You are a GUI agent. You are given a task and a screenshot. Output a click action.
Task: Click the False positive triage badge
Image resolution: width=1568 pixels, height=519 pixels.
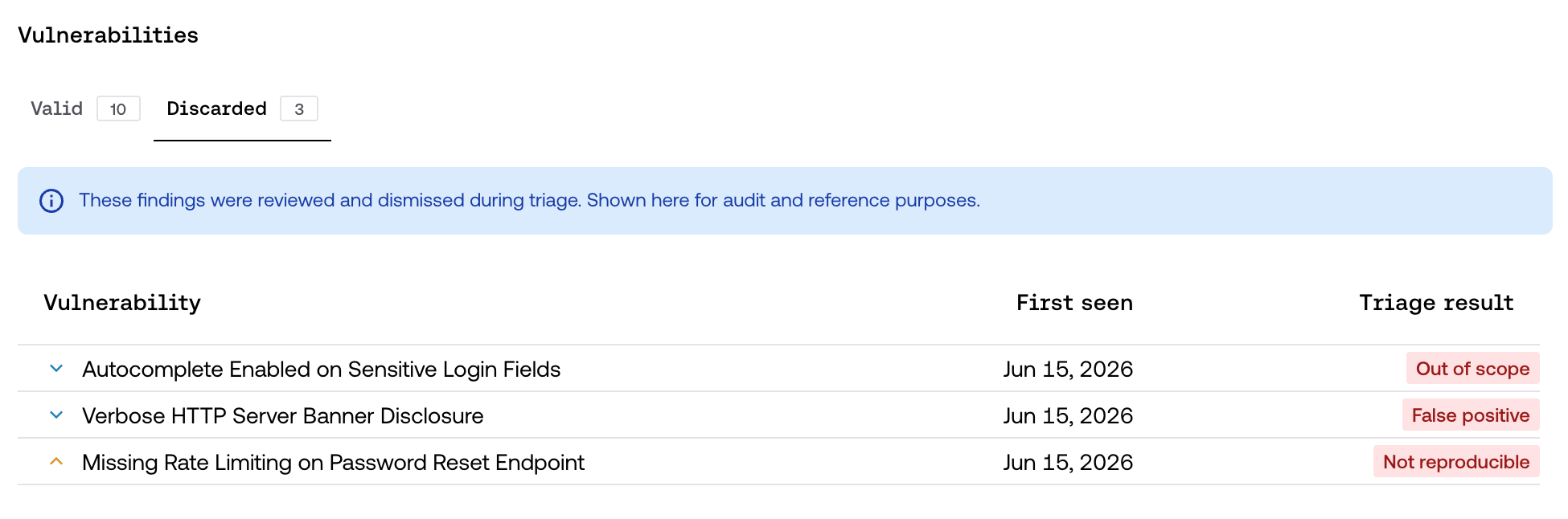(1471, 415)
